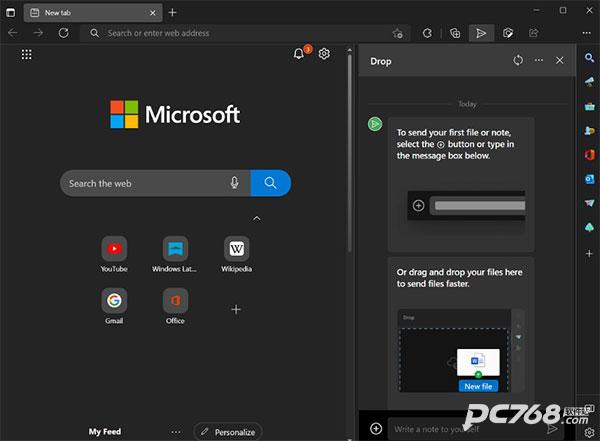Open sidebar Search icon
This screenshot has width=600, height=441.
(x=589, y=58)
